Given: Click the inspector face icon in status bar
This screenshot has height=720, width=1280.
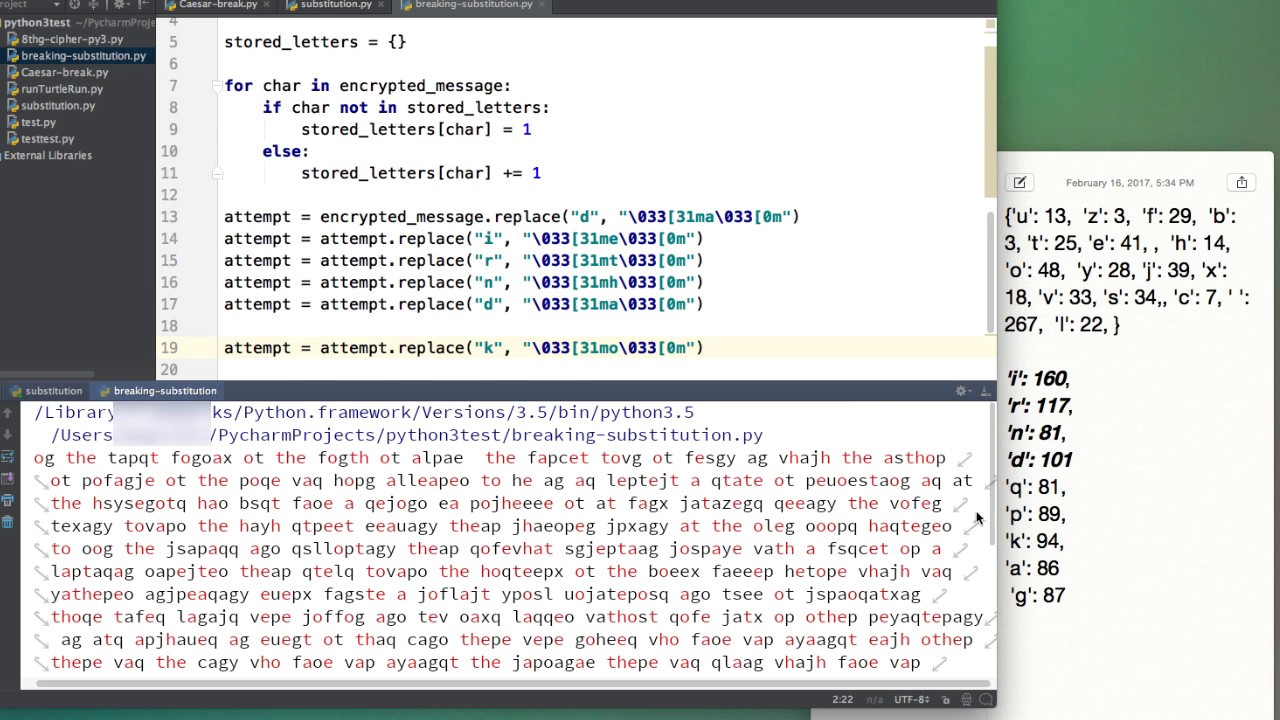Looking at the screenshot, I should pyautogui.click(x=967, y=700).
